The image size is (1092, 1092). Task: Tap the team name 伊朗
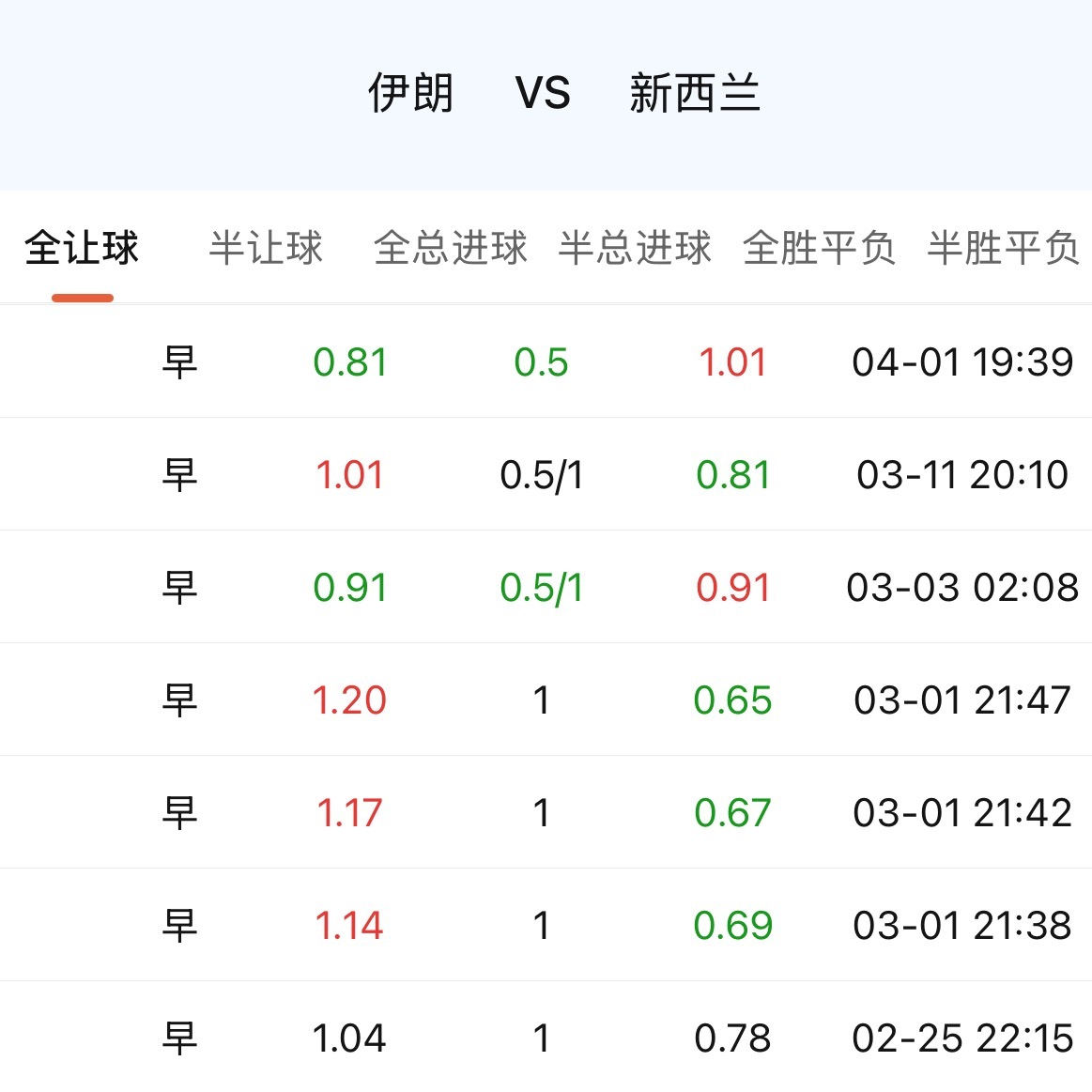(x=411, y=93)
